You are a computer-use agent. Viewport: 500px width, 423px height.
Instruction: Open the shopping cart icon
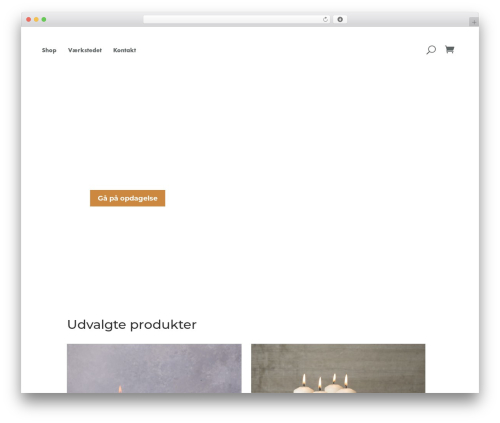450,49
